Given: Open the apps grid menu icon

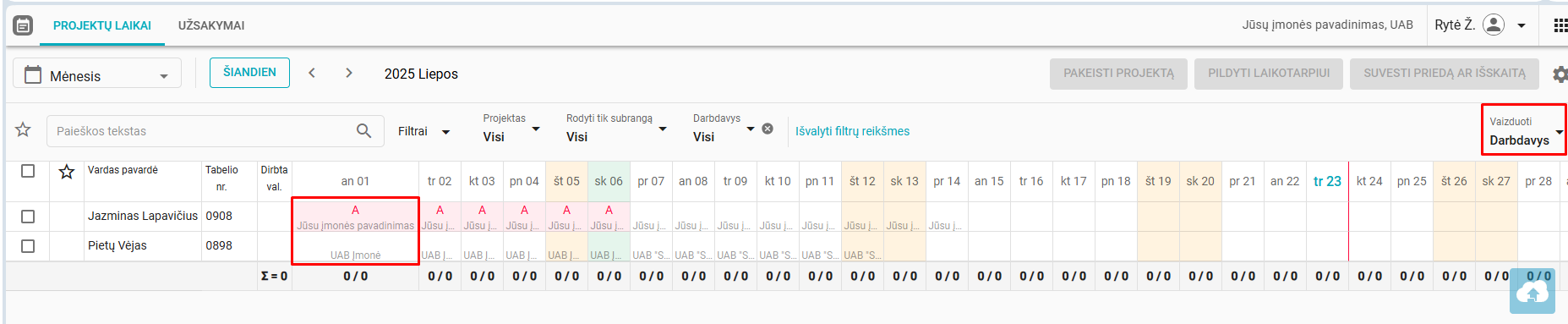Looking at the screenshot, I should click(x=1560, y=25).
